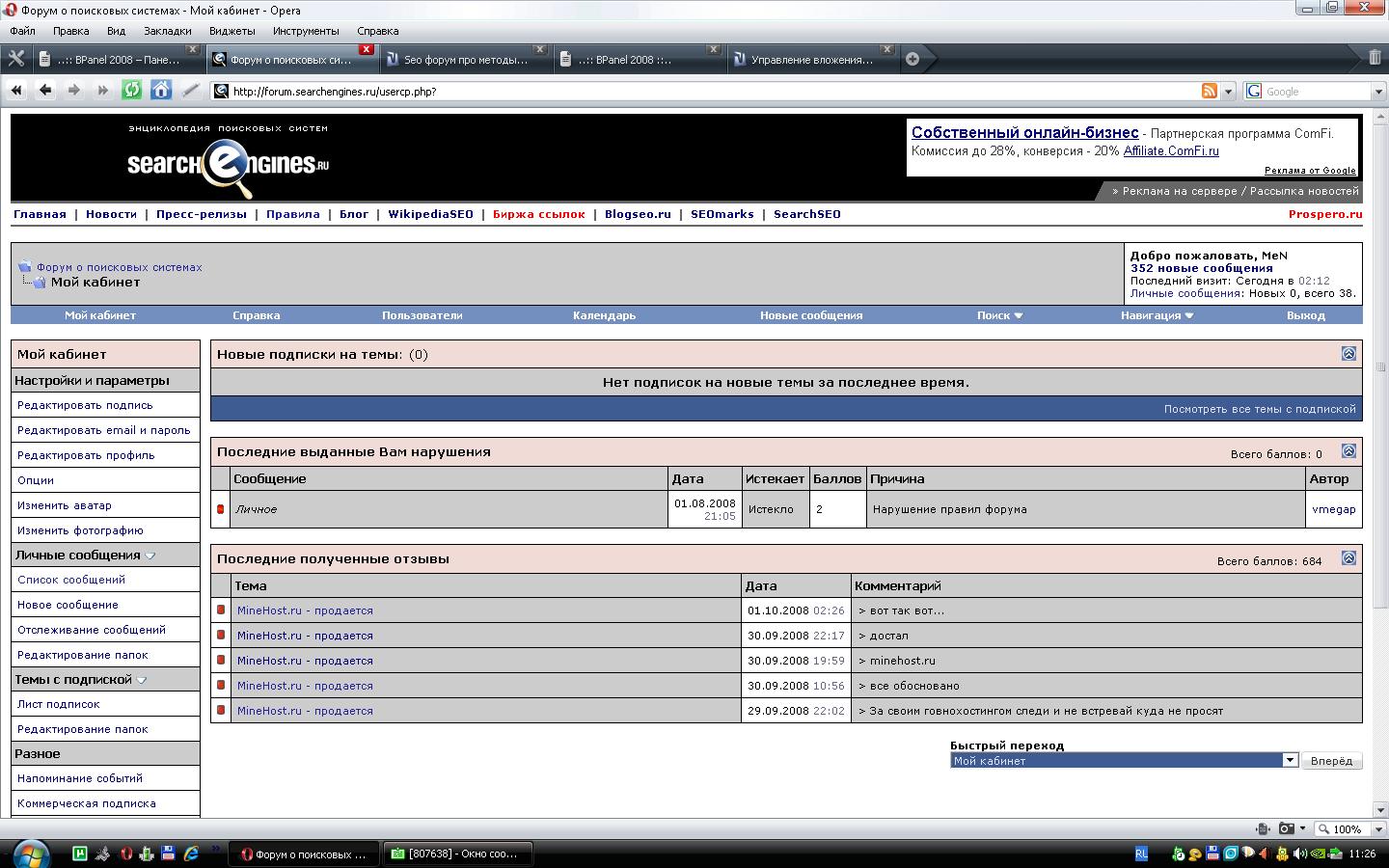Click Посмотреть все темы с подпиской
Screen dimensions: 1389x868
click(x=1260, y=409)
